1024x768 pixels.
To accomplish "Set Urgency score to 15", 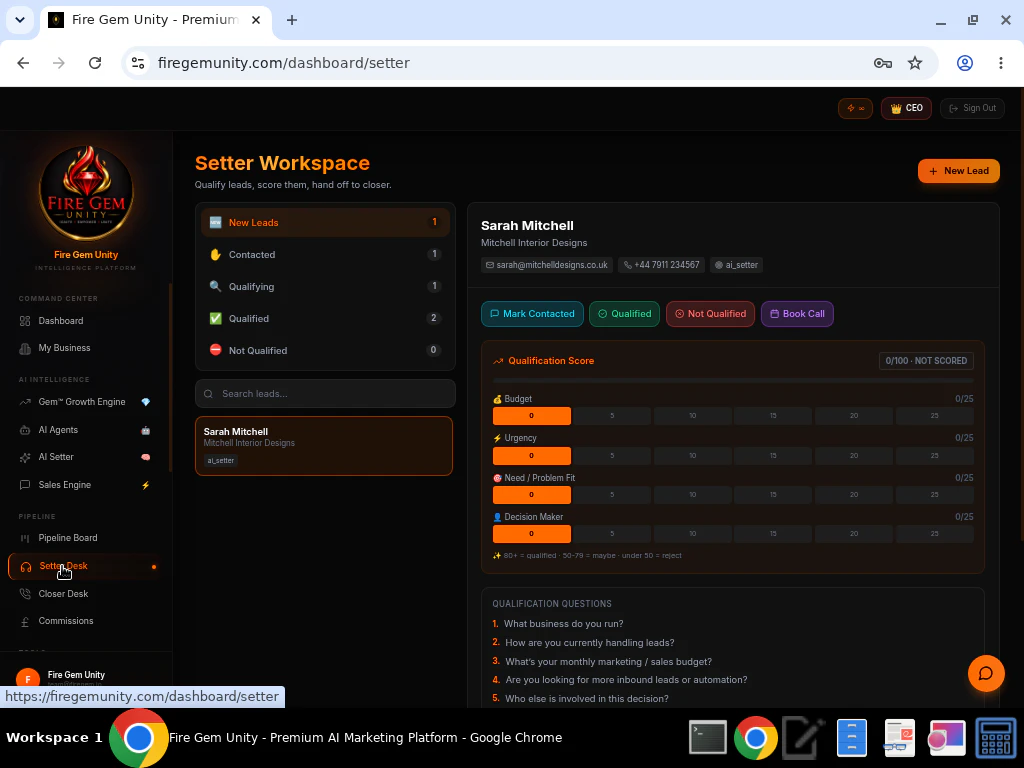I will pyautogui.click(x=773, y=456).
